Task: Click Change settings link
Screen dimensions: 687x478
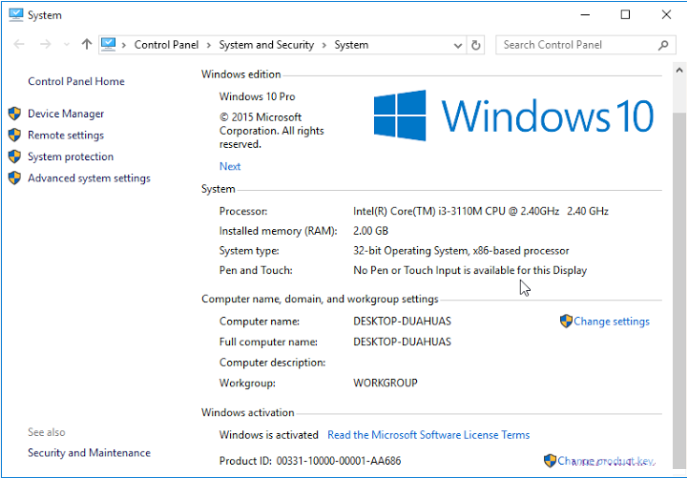Action: pyautogui.click(x=612, y=322)
